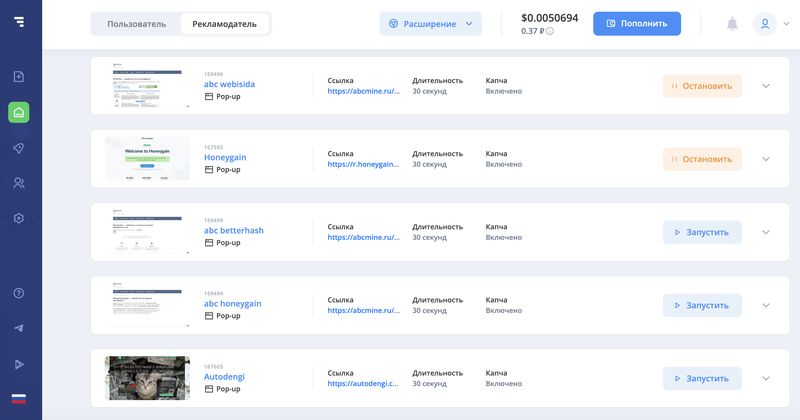Open the settings gear in sidebar

(19, 218)
